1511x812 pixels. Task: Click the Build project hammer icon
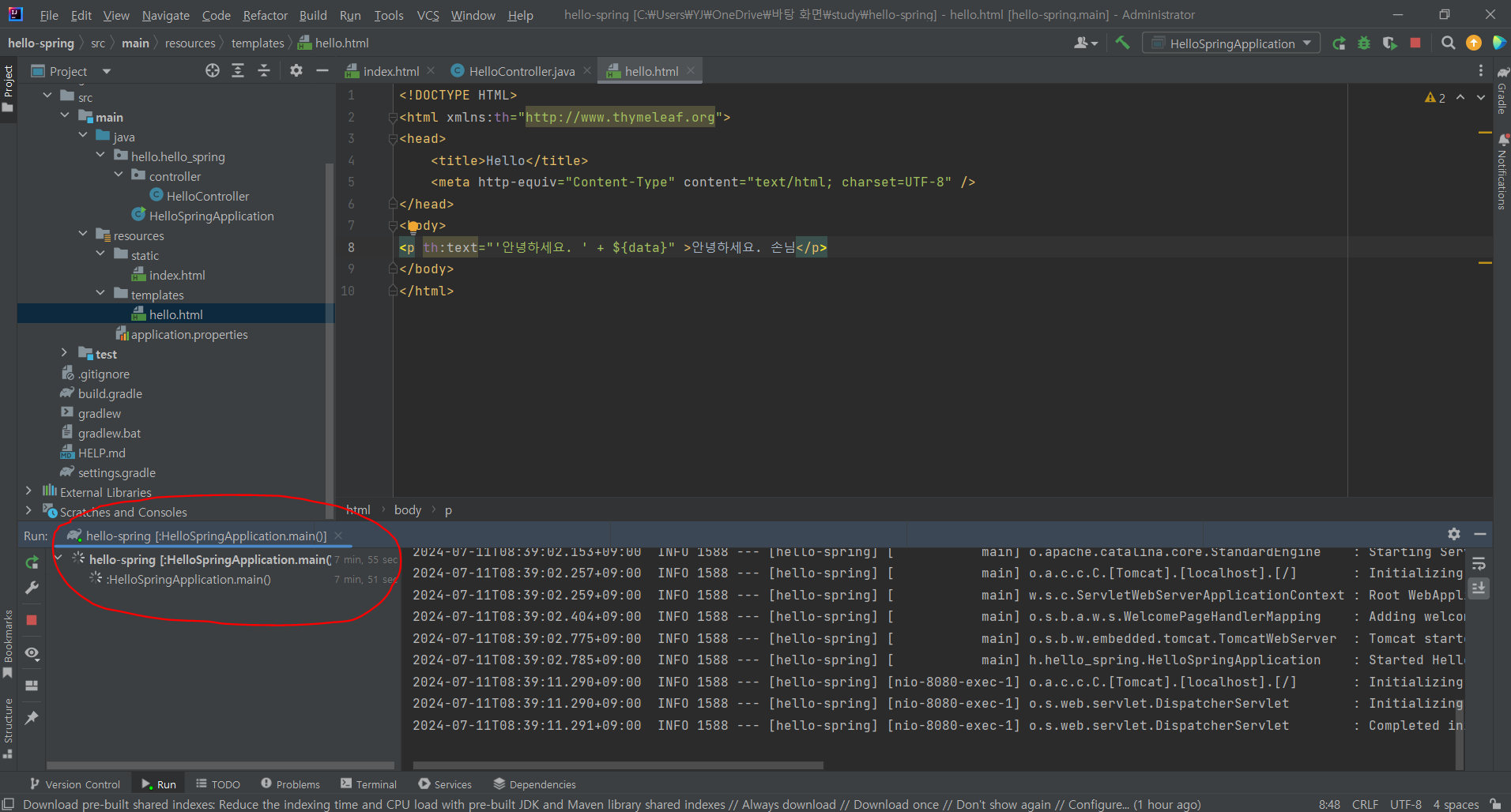point(1122,43)
